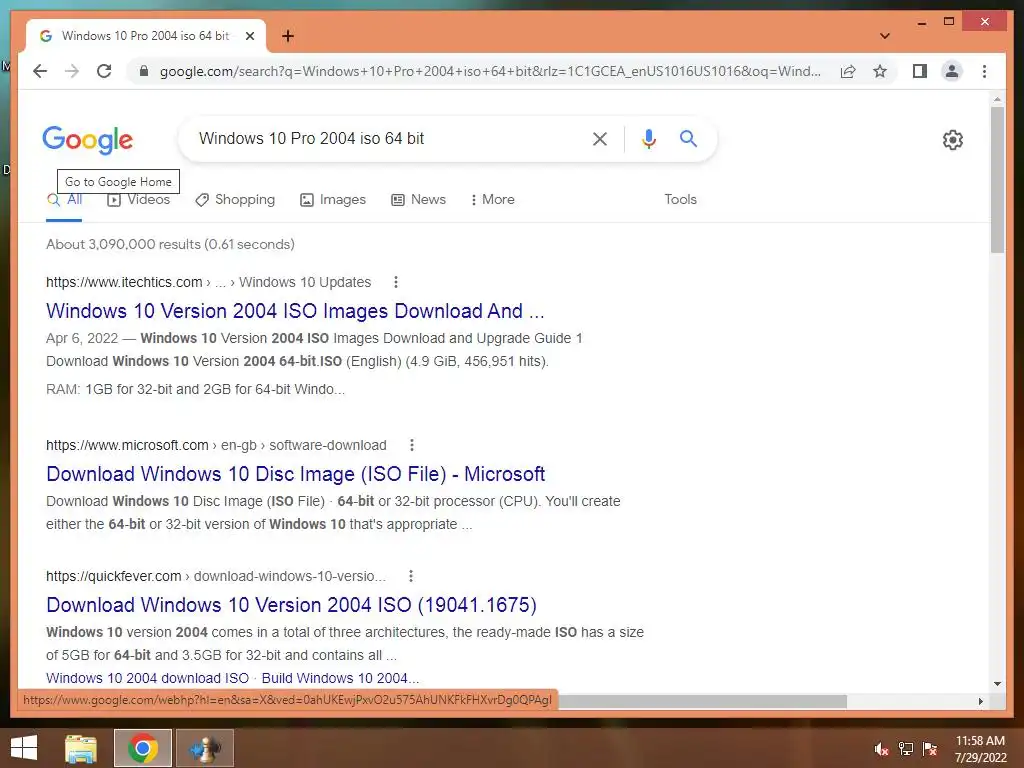Open a new tab
This screenshot has width=1024, height=768.
pyautogui.click(x=287, y=36)
